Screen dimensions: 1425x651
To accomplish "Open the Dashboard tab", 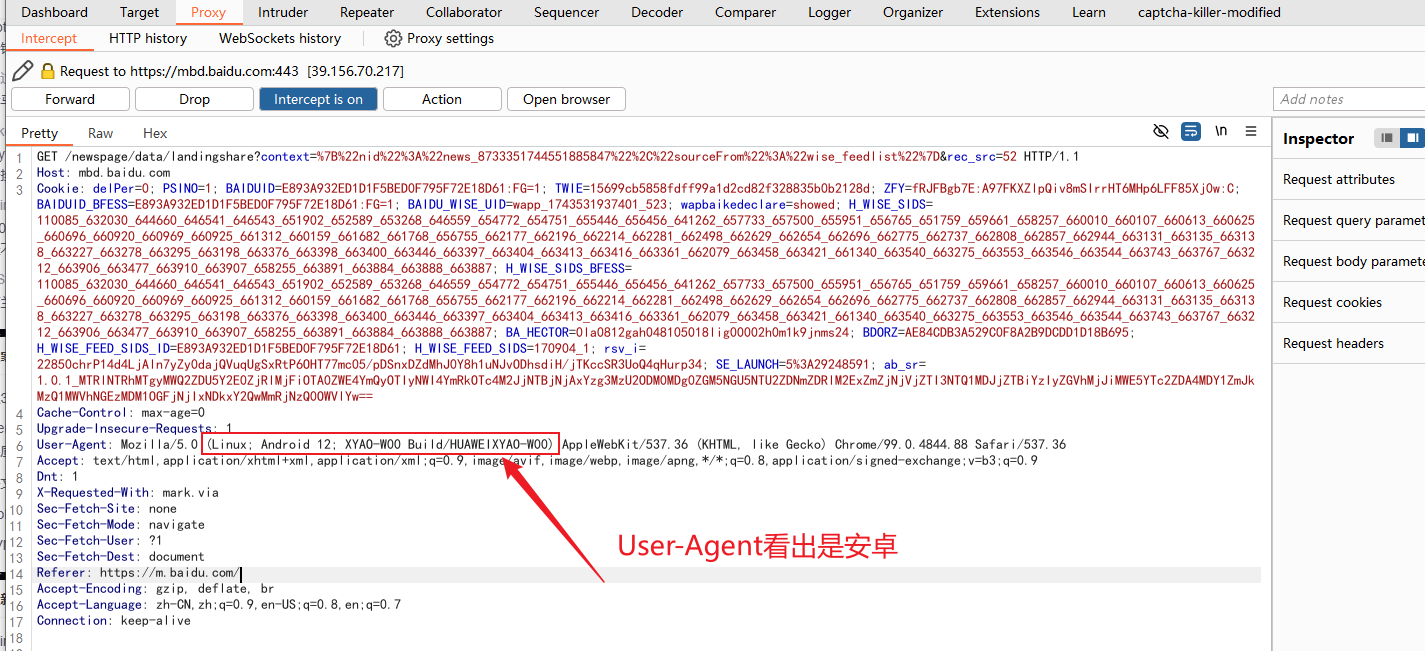I will [54, 12].
